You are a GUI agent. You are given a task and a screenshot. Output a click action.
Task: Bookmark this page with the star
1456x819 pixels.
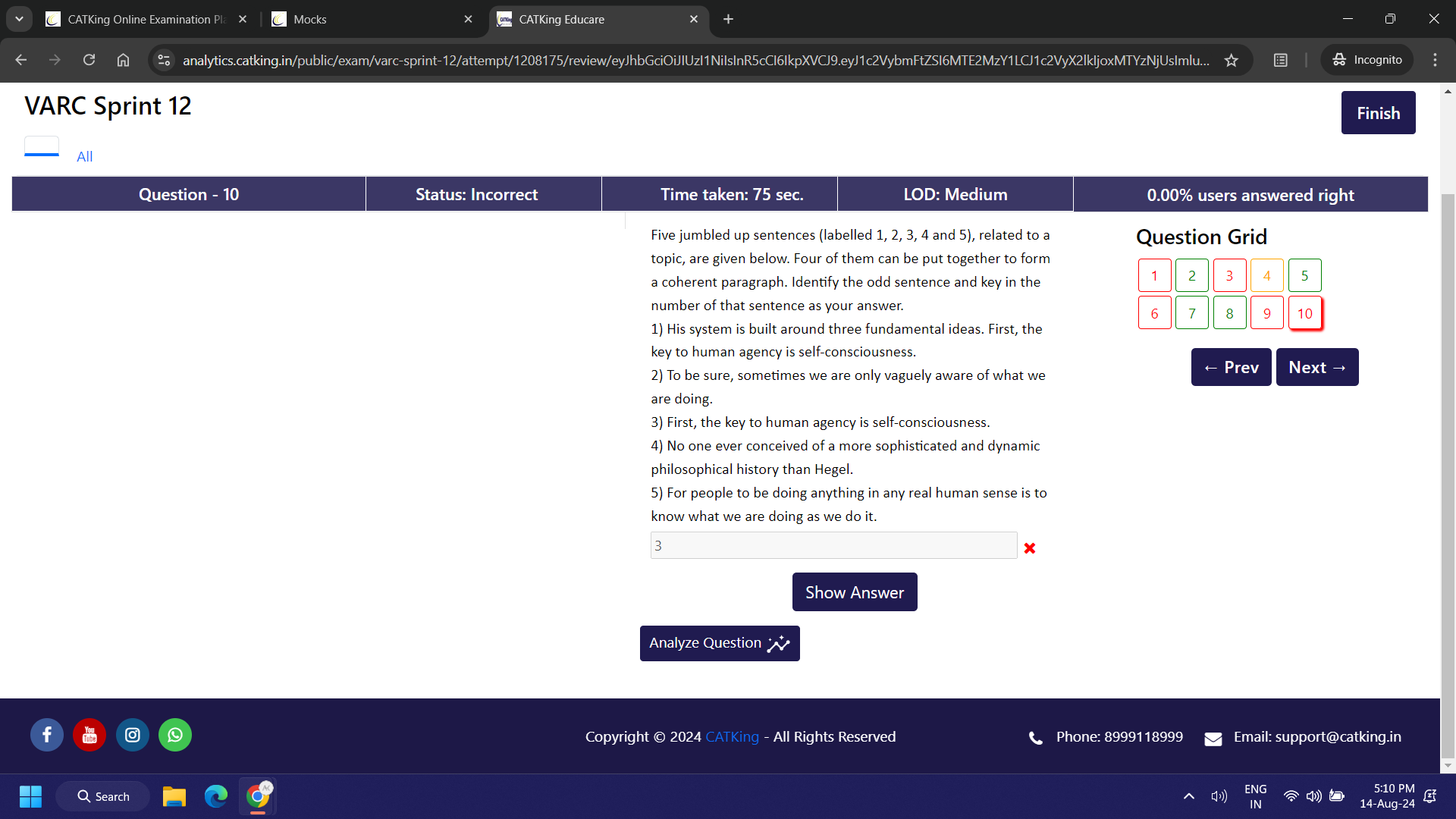[x=1231, y=60]
